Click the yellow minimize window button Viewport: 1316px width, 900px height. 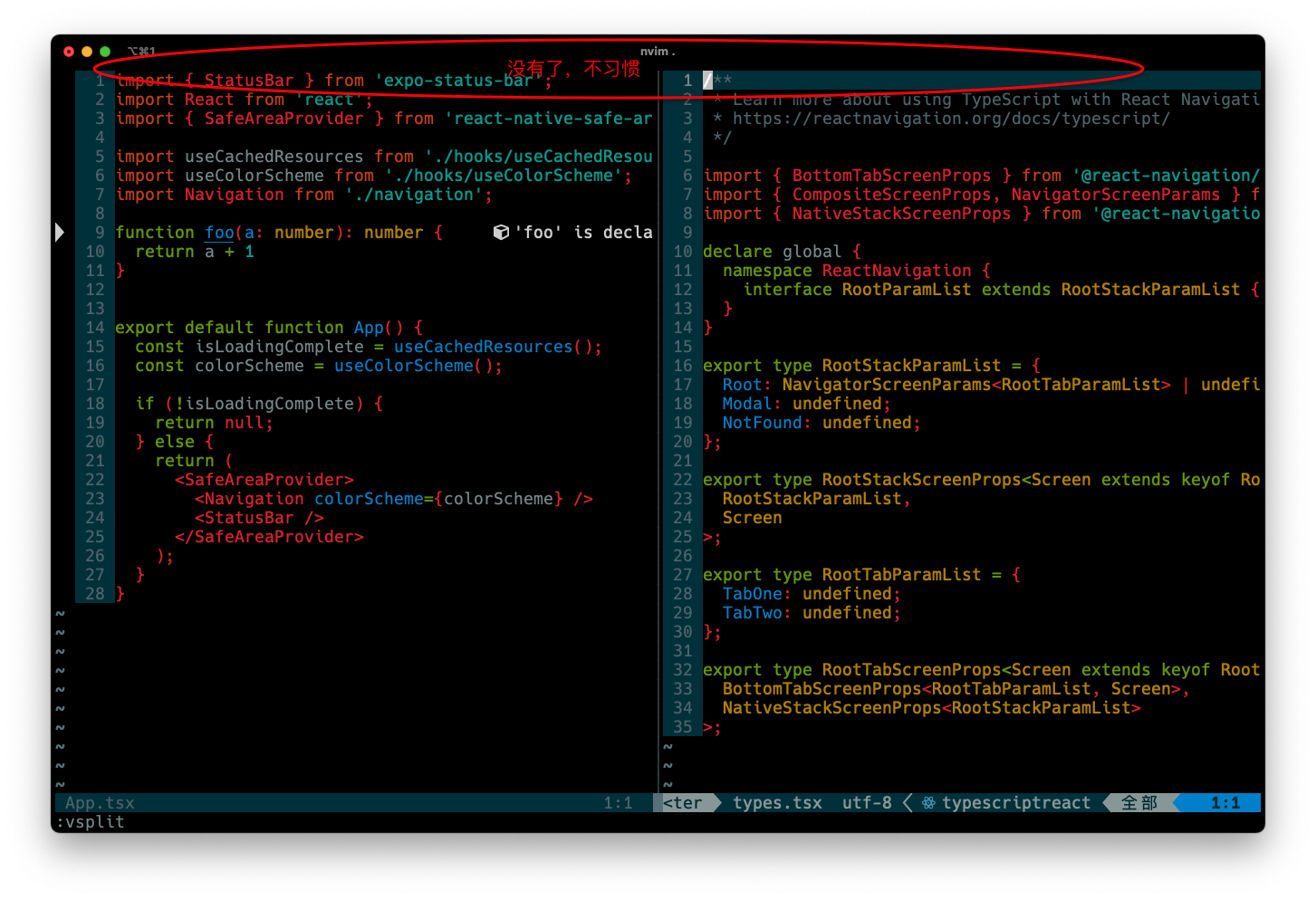[x=87, y=52]
